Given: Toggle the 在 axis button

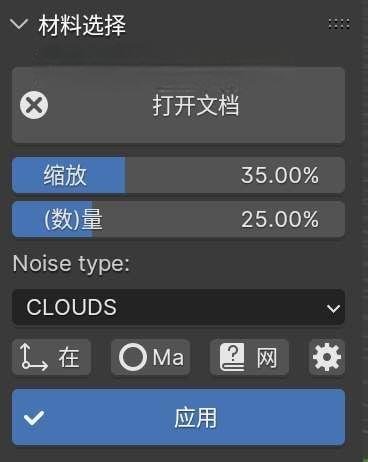Looking at the screenshot, I should coord(51,357).
